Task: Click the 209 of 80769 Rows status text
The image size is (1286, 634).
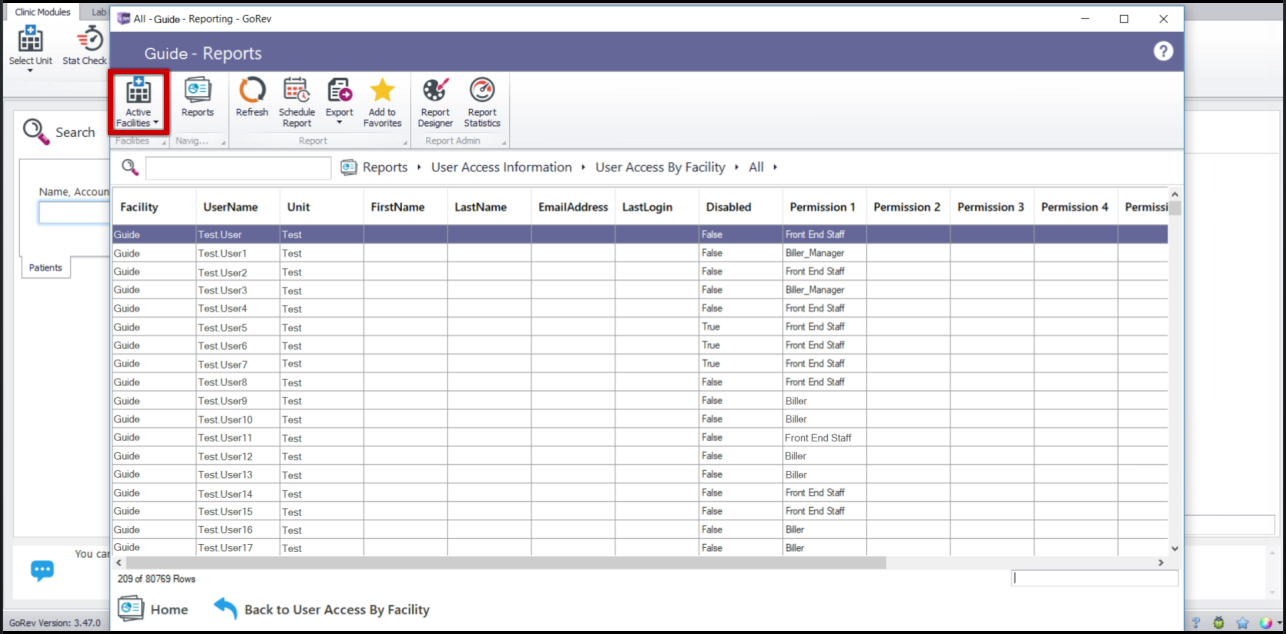Action: click(x=157, y=579)
